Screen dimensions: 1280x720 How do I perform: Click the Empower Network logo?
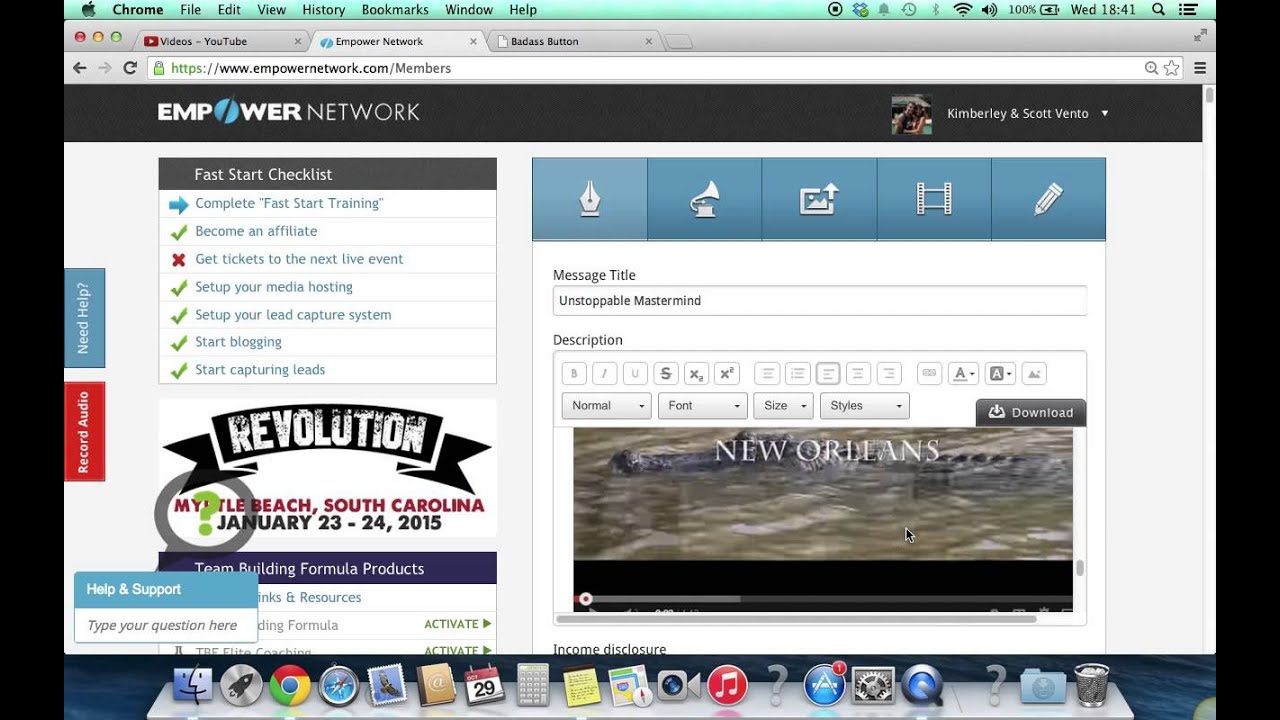click(289, 112)
